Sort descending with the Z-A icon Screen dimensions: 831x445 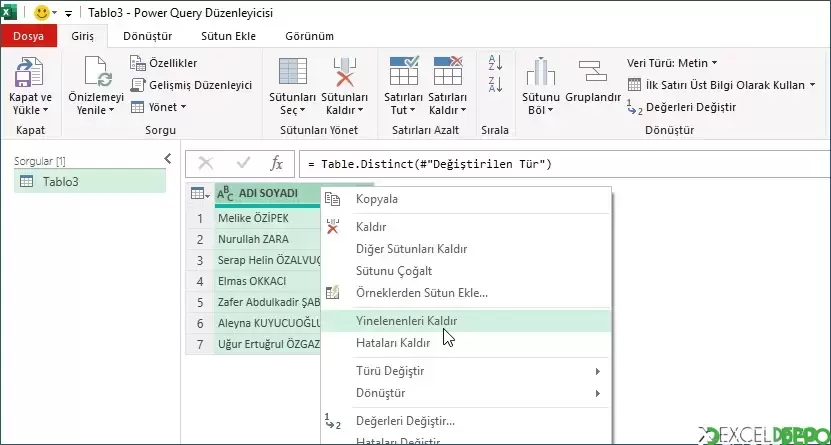click(x=495, y=84)
